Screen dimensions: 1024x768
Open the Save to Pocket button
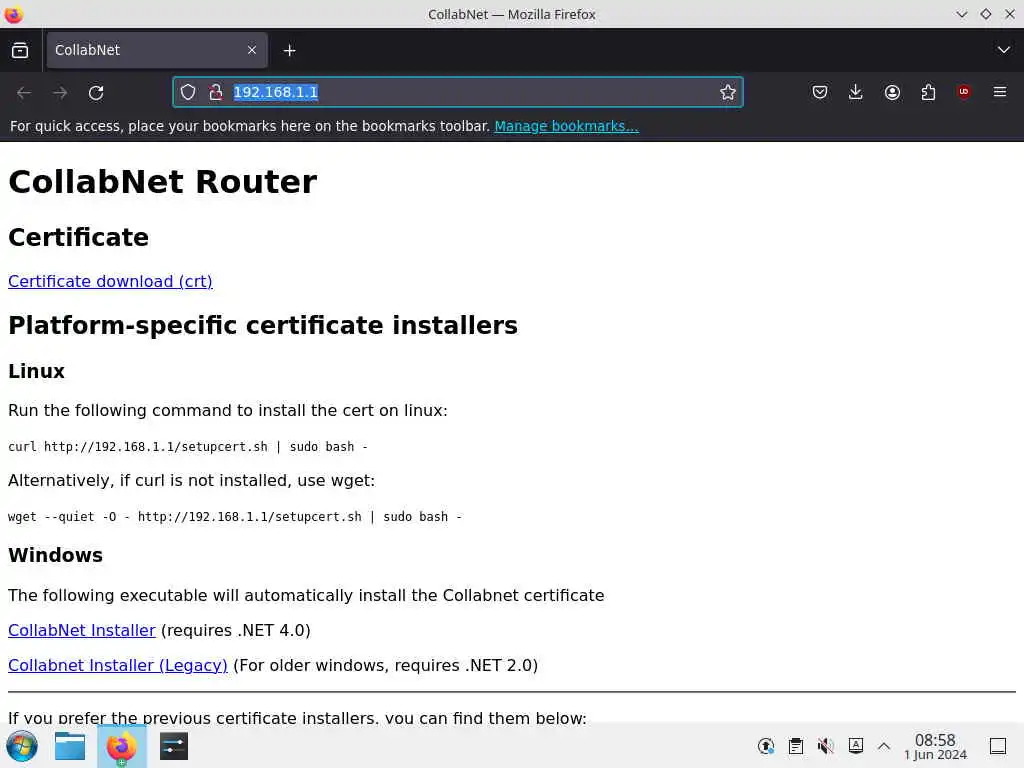(x=820, y=92)
